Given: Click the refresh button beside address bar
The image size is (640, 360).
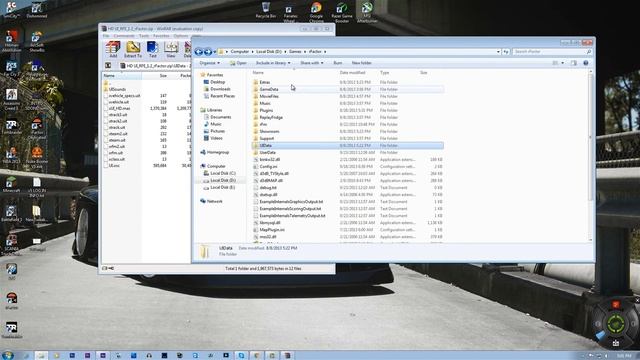Looking at the screenshot, I should pyautogui.click(x=506, y=52).
